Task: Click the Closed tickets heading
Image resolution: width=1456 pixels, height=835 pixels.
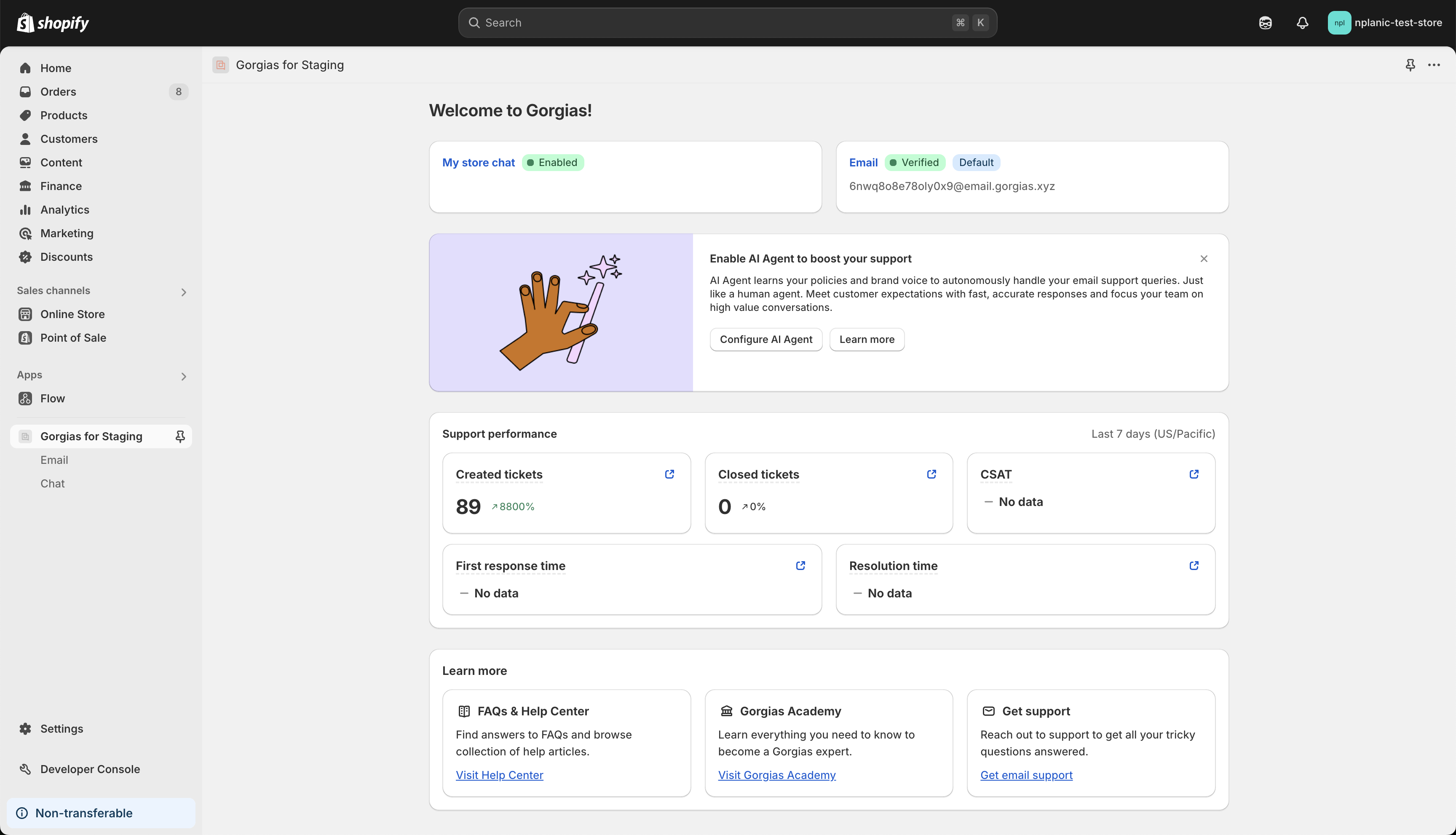Action: pos(758,475)
